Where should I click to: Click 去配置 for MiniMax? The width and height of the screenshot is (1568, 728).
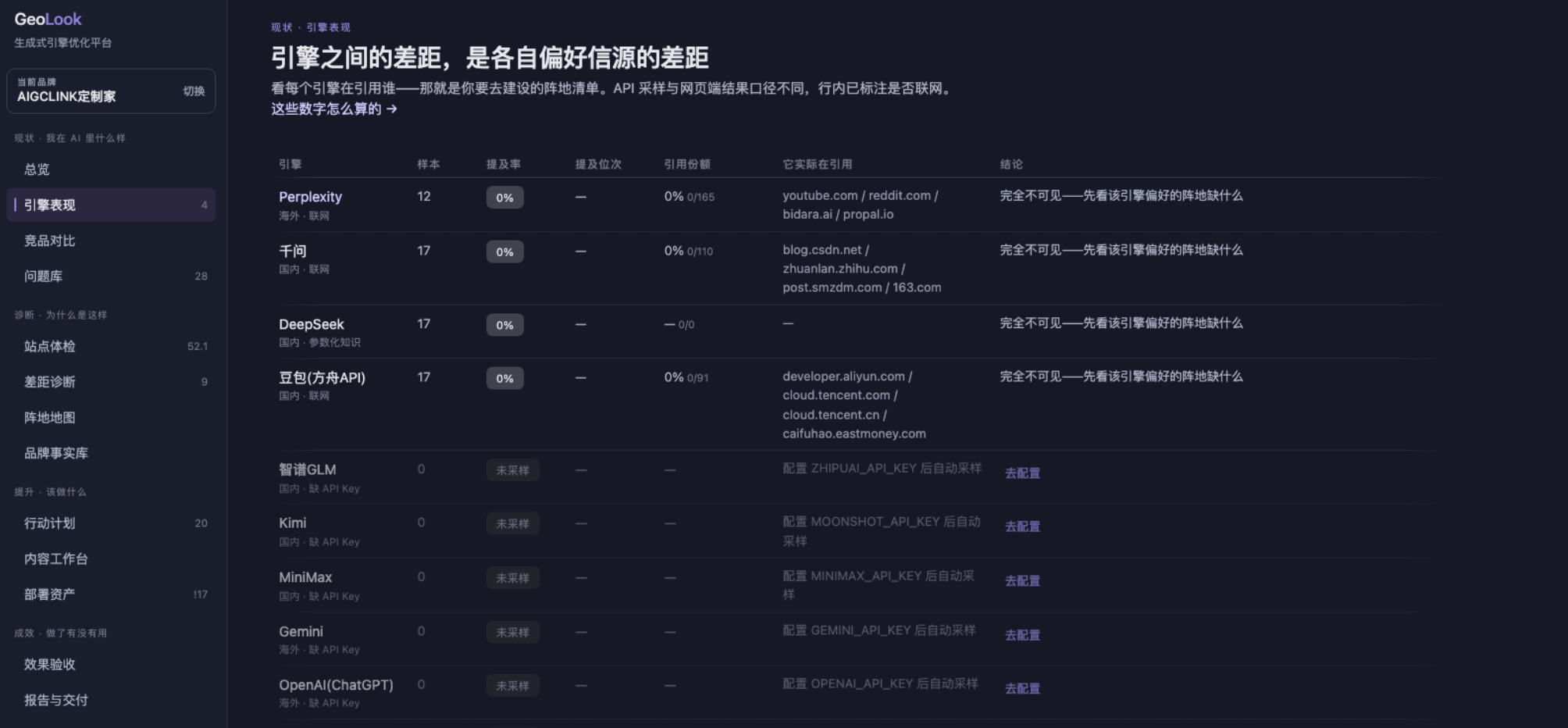pyautogui.click(x=1022, y=581)
